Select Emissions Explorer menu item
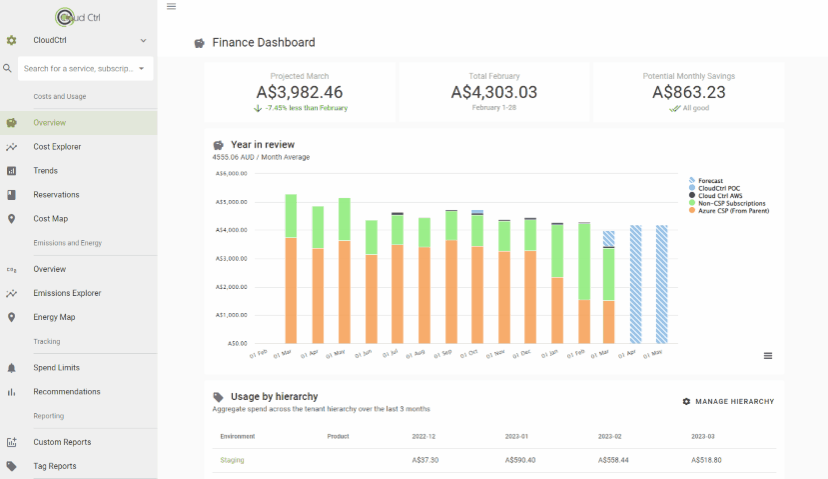The image size is (828, 479). 67,293
